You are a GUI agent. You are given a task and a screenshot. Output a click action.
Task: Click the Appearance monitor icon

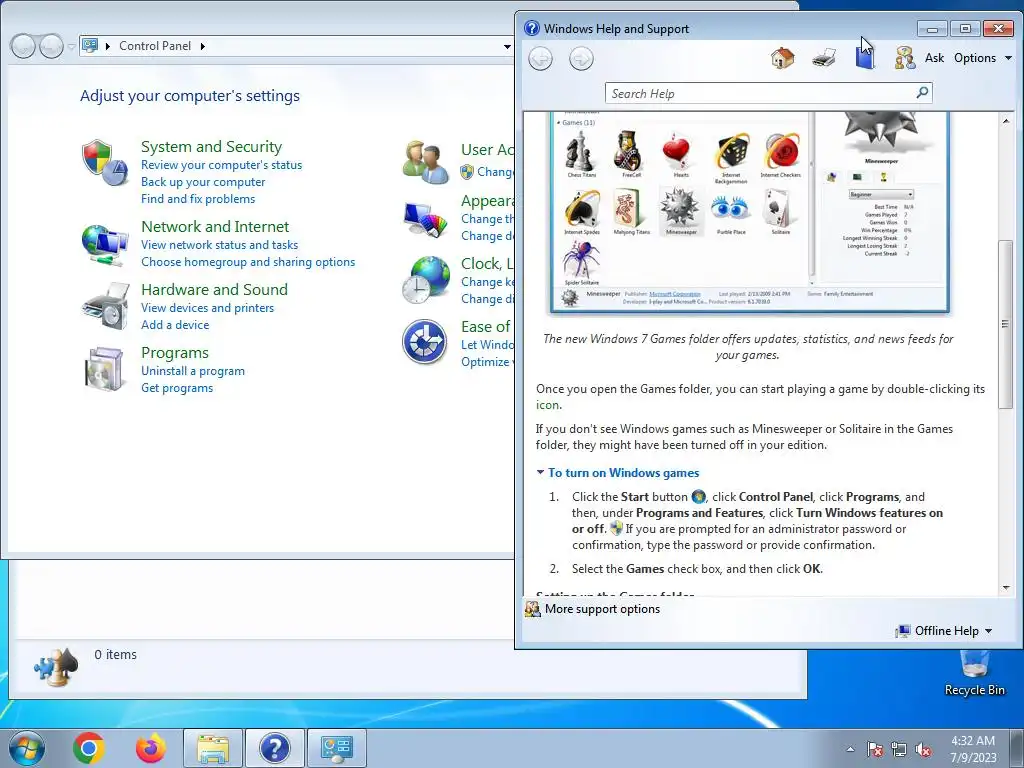tap(425, 220)
